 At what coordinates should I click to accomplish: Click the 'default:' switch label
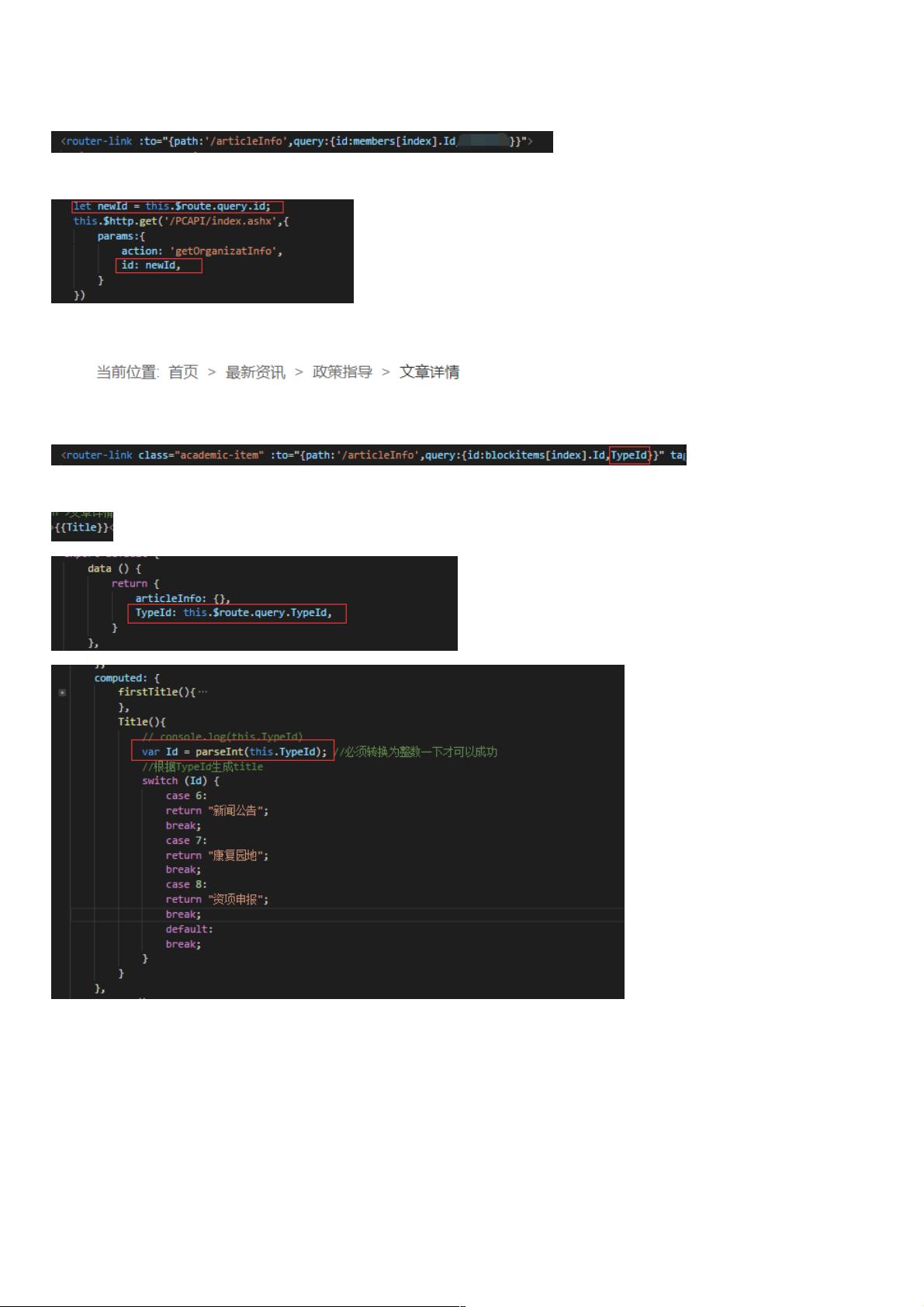click(189, 929)
